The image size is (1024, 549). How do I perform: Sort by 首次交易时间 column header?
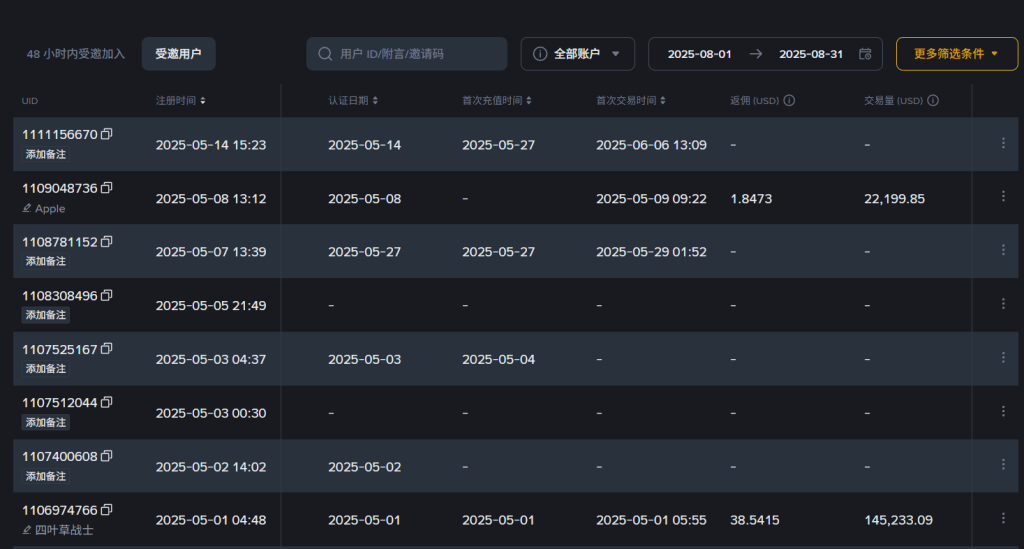pos(630,101)
